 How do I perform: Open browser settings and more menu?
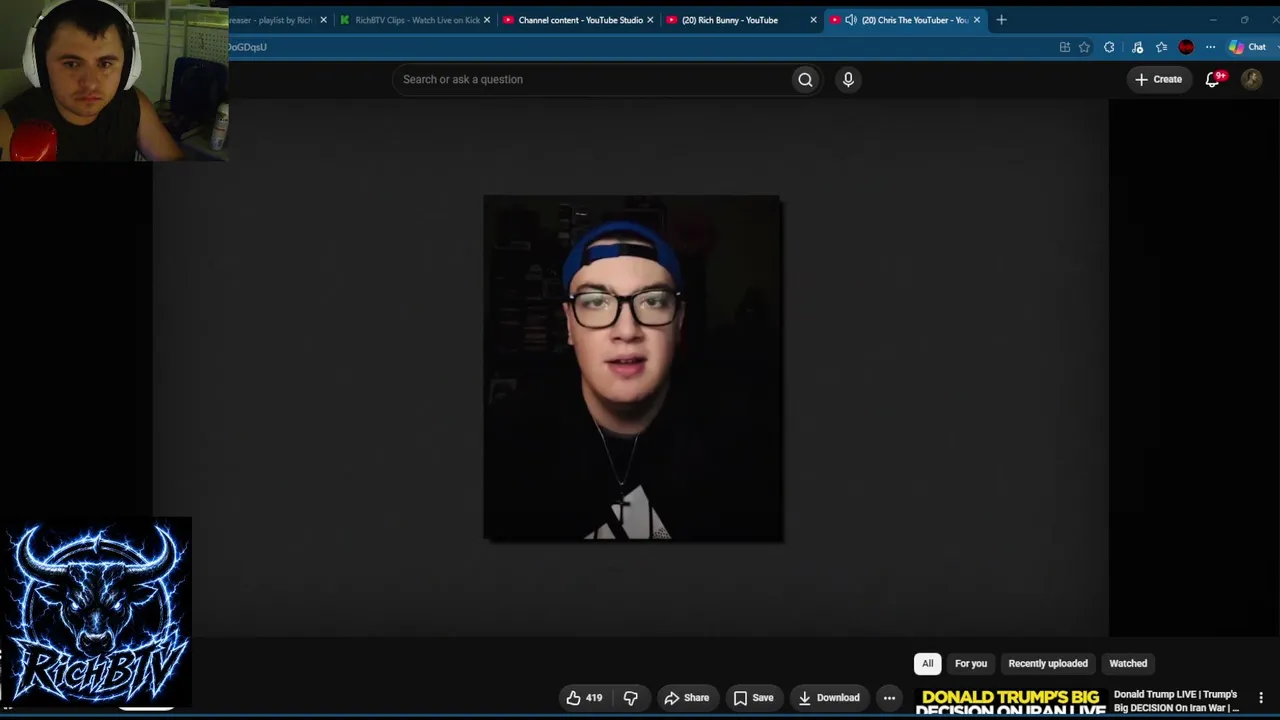(1210, 47)
